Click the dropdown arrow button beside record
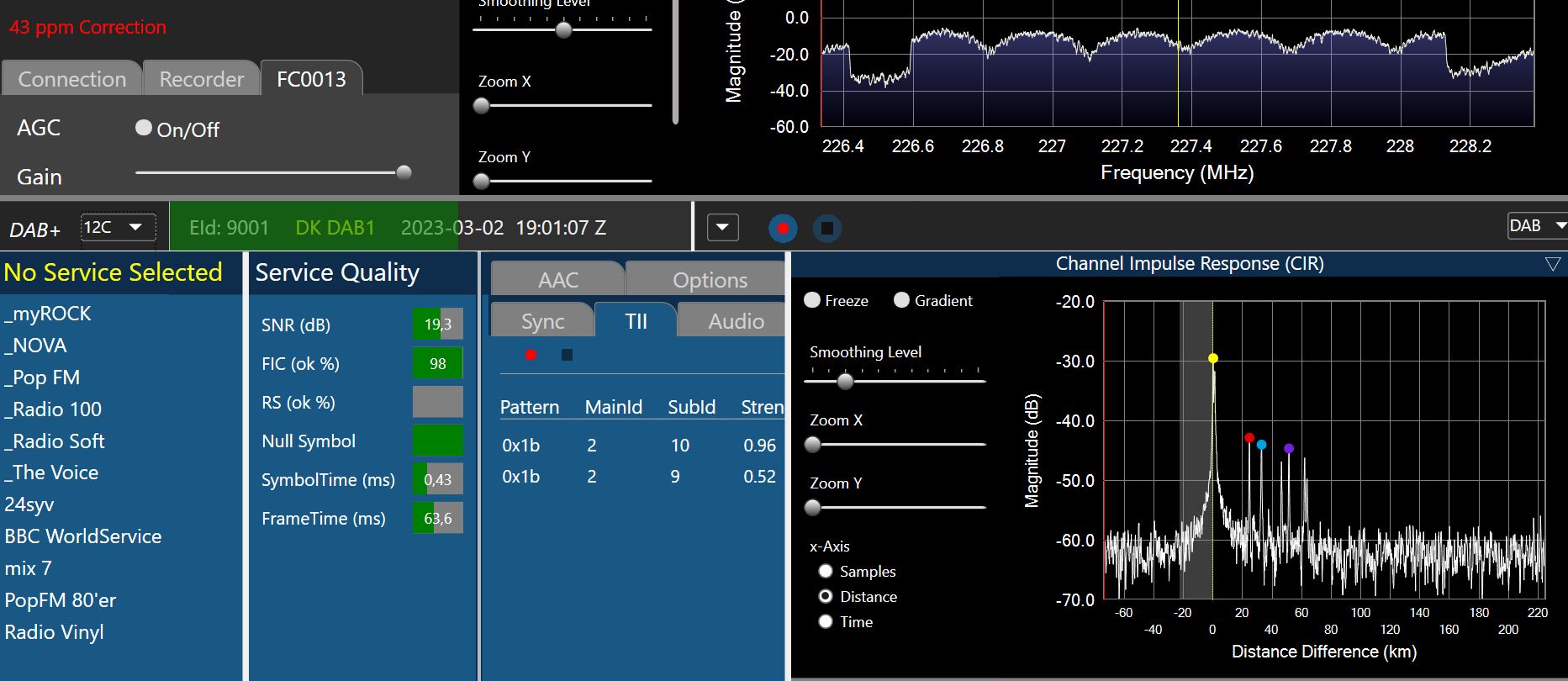This screenshot has width=1568, height=681. 722,228
